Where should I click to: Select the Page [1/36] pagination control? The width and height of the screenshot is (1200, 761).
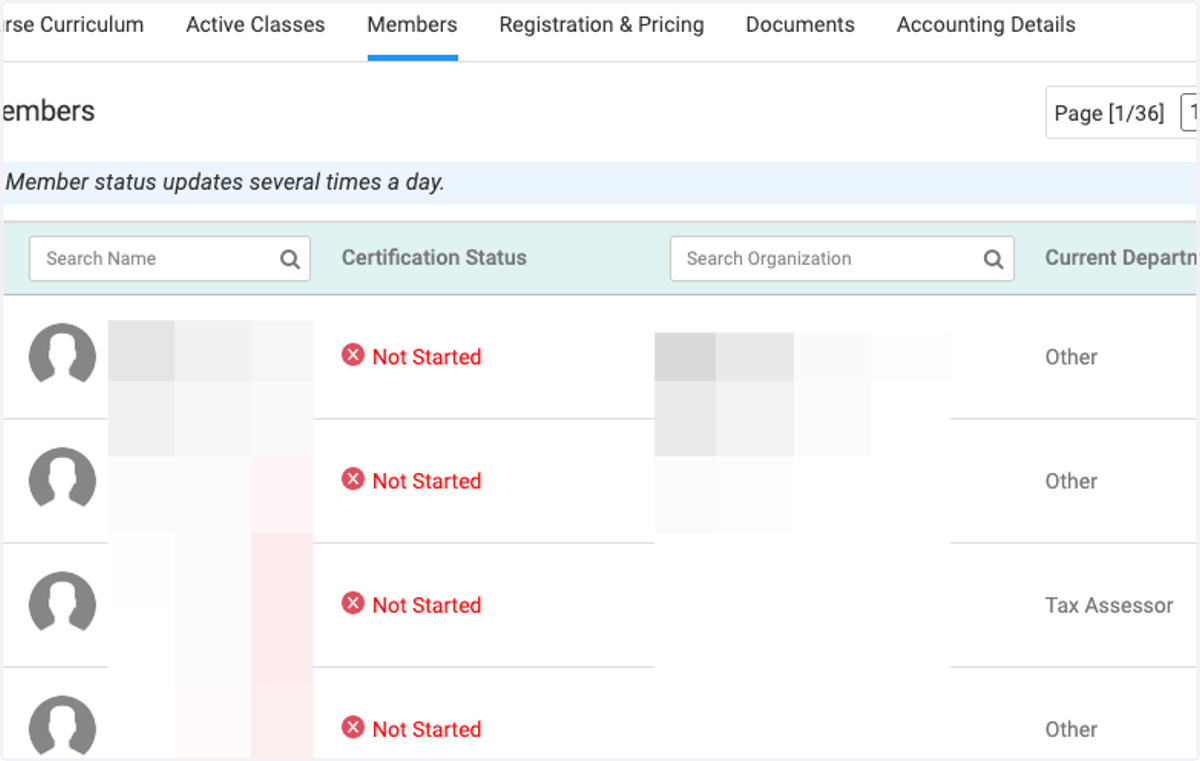(1109, 113)
